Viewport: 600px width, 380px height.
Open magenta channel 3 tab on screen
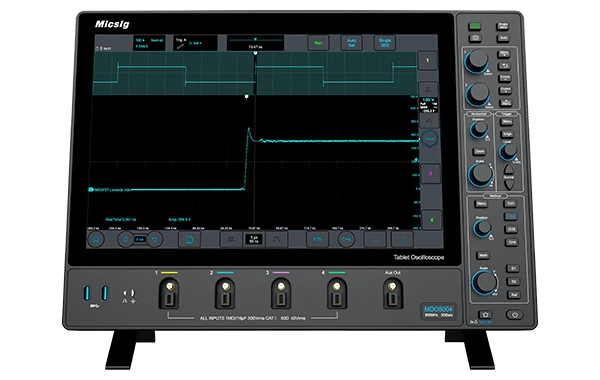point(430,173)
